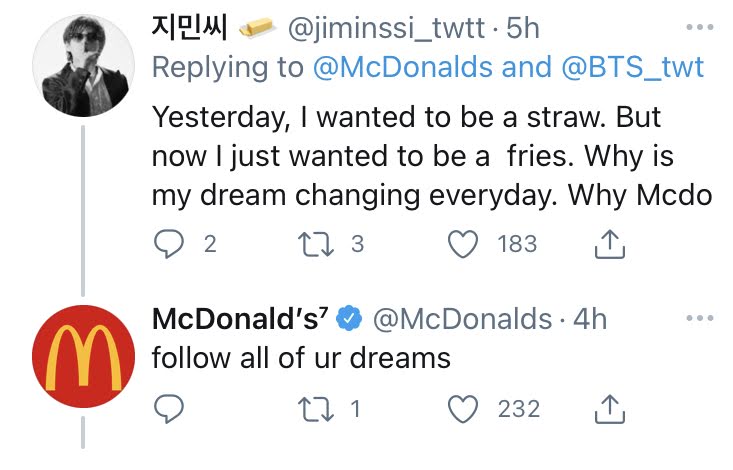733x470 pixels.
Task: Click the @jiminssi_twtt username handle
Action: click(x=393, y=28)
